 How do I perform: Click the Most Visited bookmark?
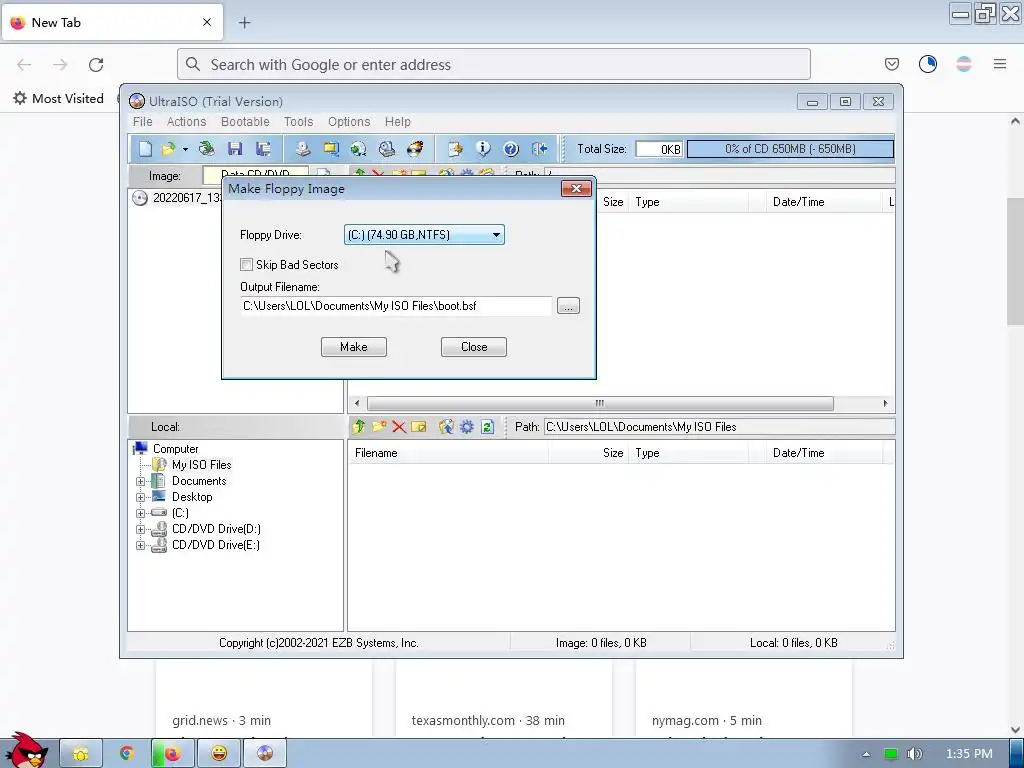[x=59, y=99]
